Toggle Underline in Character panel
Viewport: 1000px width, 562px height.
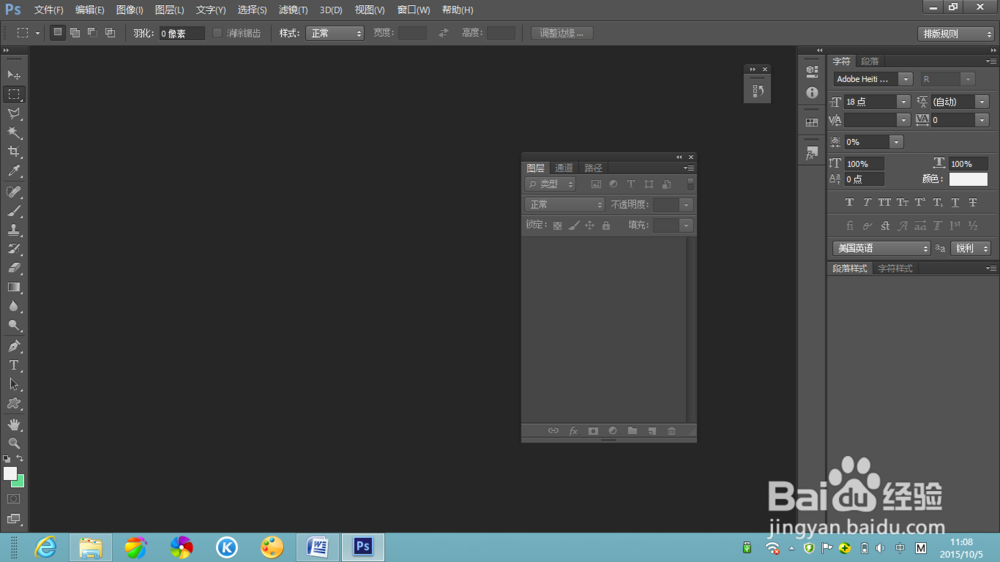(x=955, y=202)
